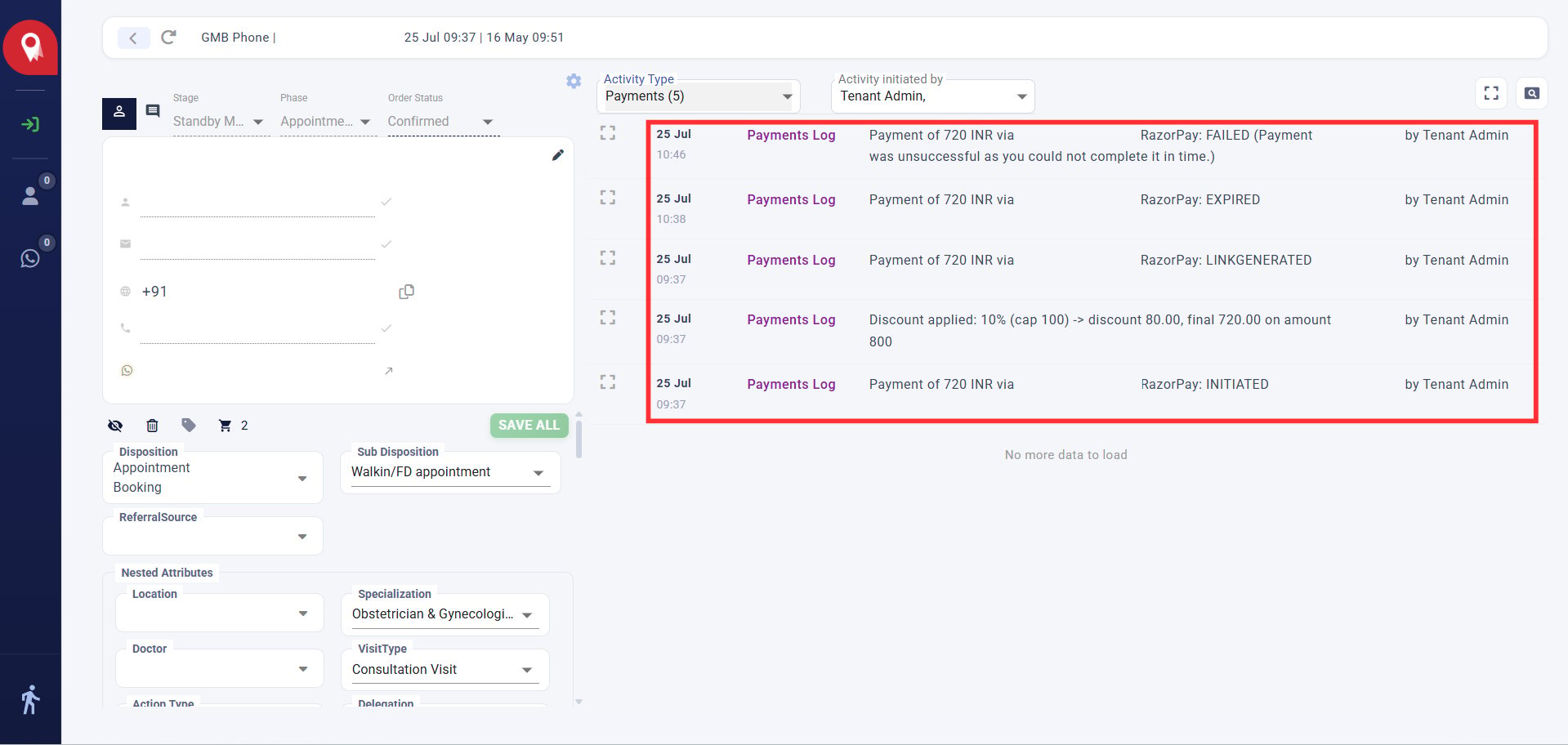This screenshot has width=1568, height=745.
Task: Click the pencil edit icon
Action: (x=558, y=155)
